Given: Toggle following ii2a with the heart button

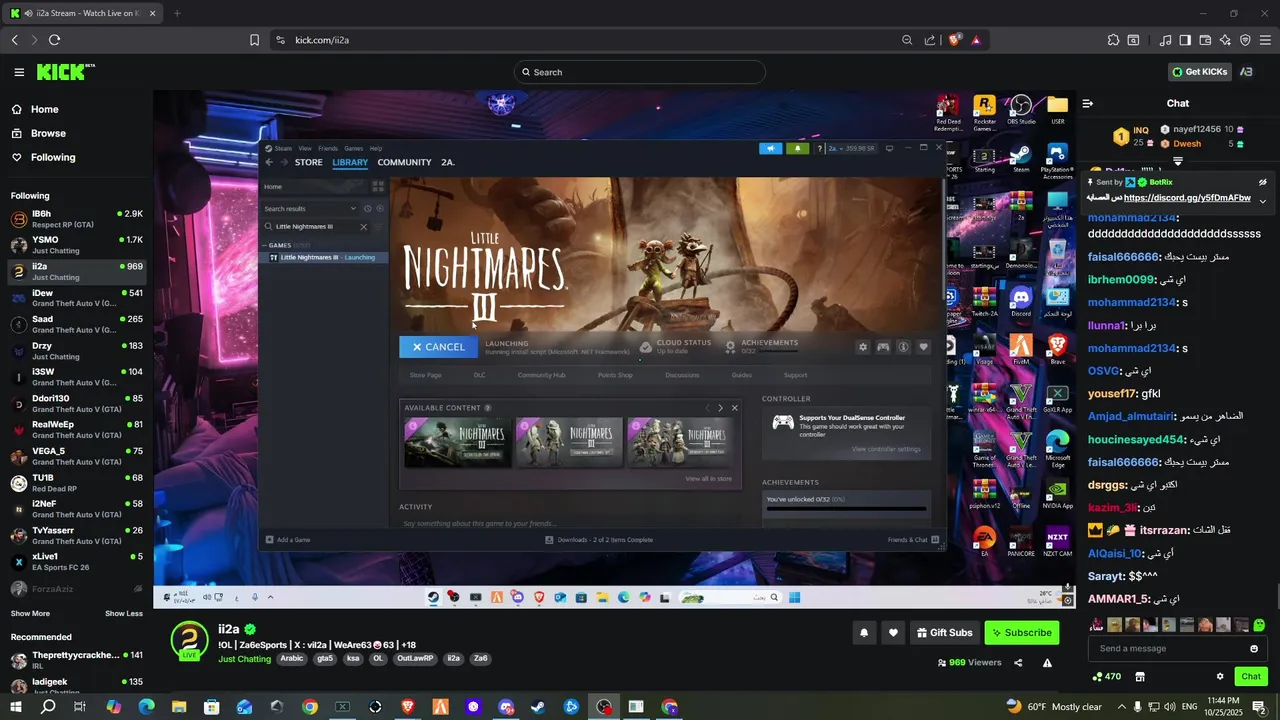Looking at the screenshot, I should [x=893, y=632].
